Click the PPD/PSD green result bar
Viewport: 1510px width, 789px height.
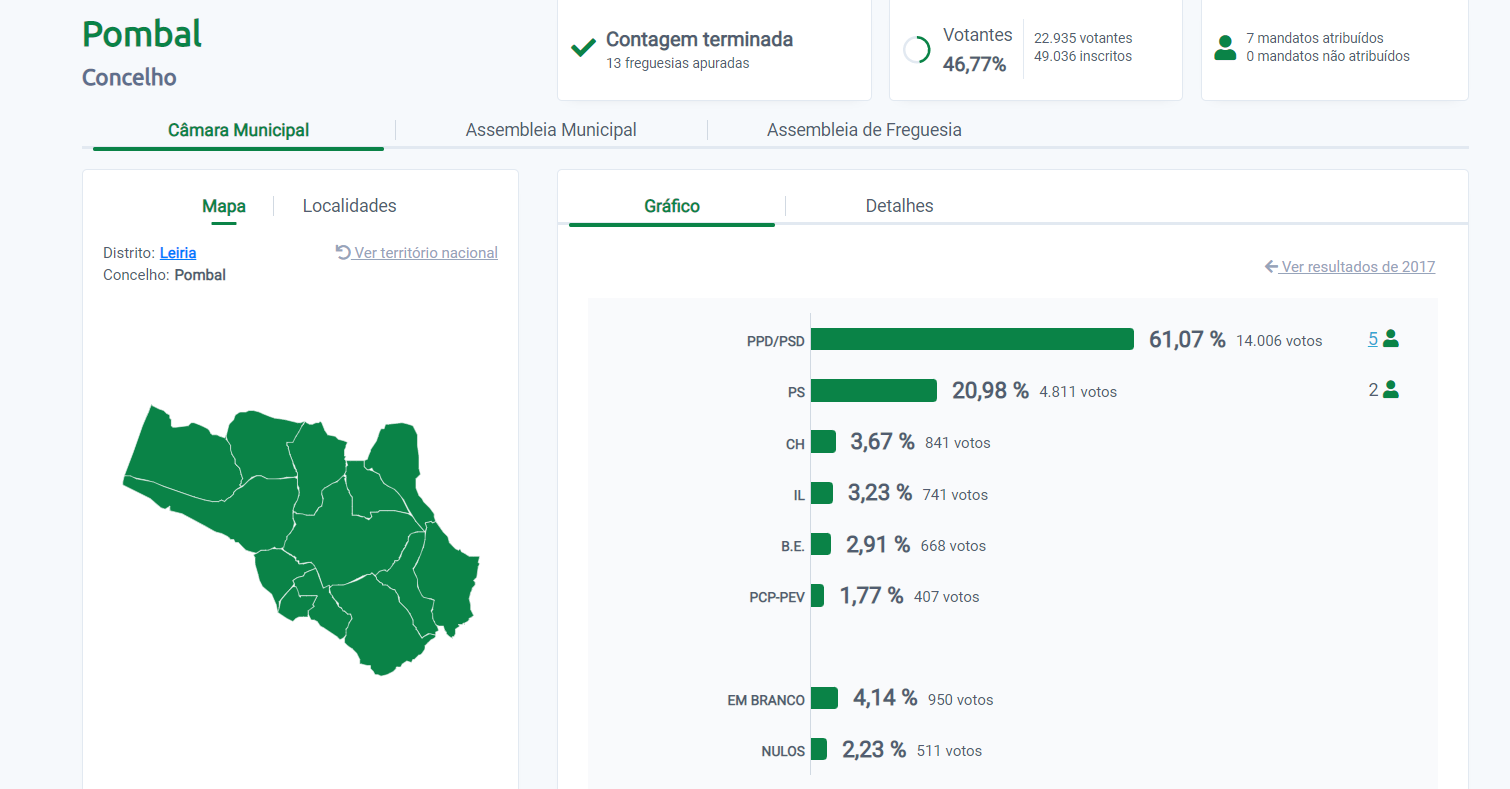coord(971,339)
